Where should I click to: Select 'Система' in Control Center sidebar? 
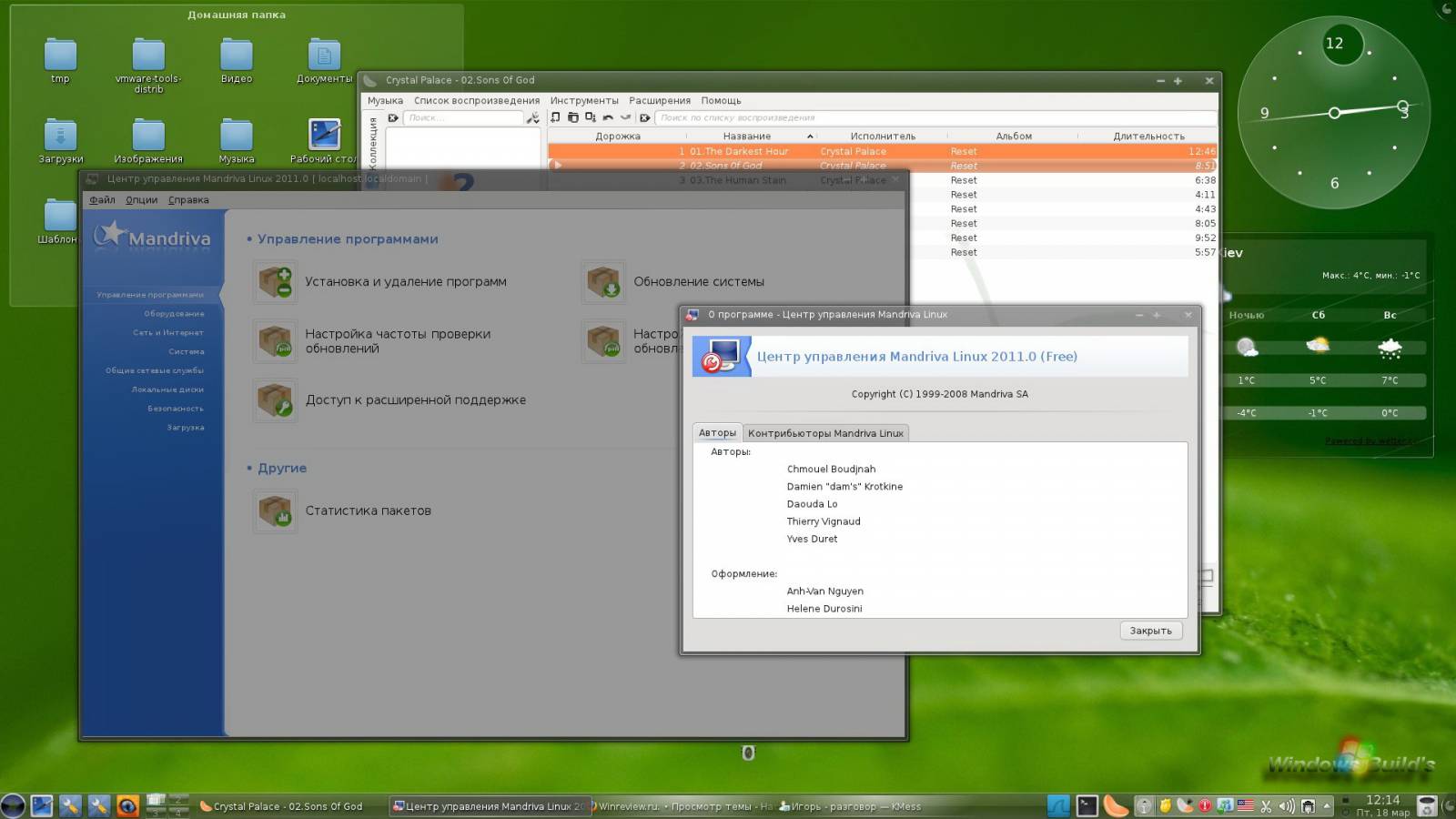pos(186,352)
